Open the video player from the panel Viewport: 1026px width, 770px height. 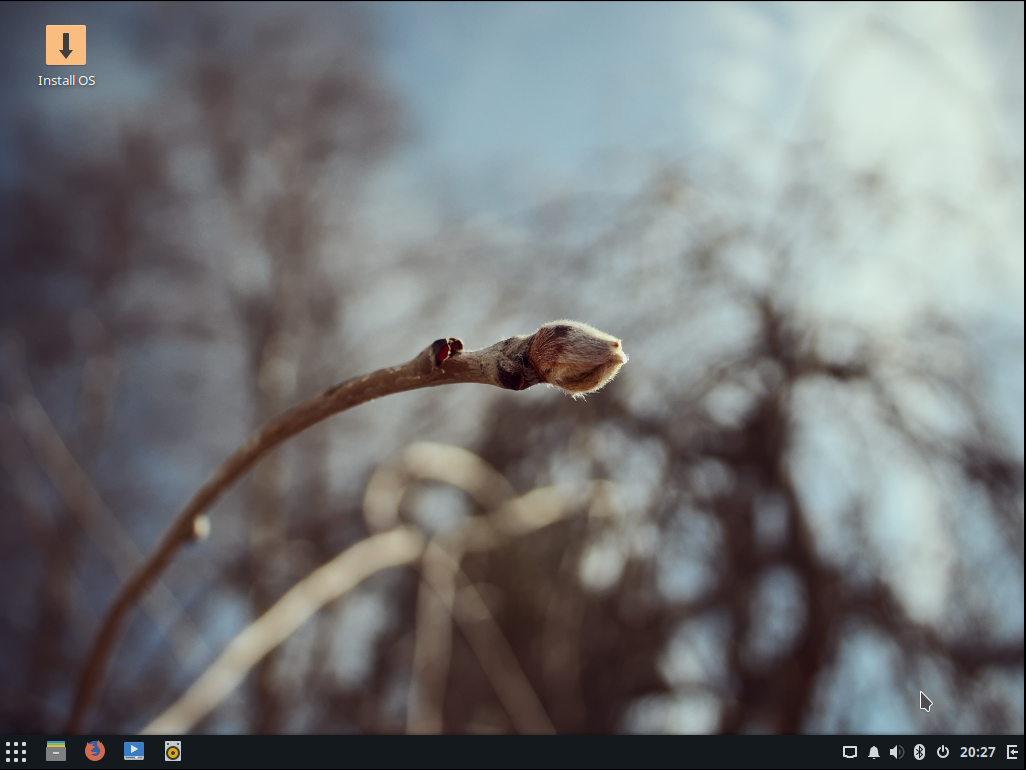point(134,751)
